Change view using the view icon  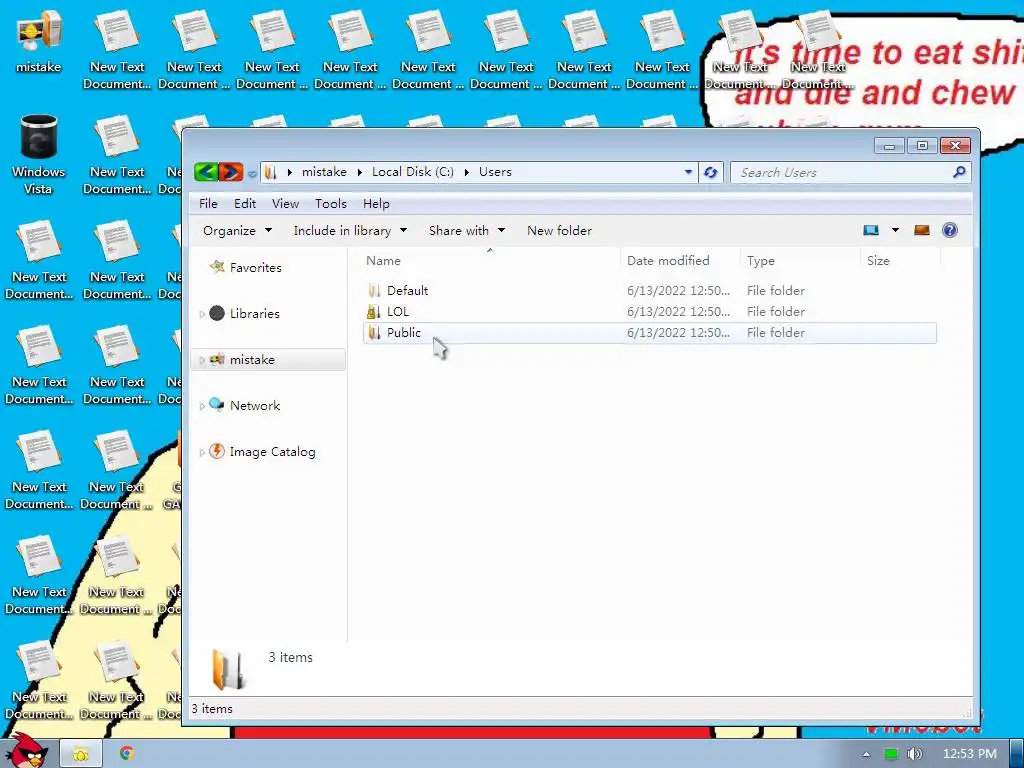point(871,230)
